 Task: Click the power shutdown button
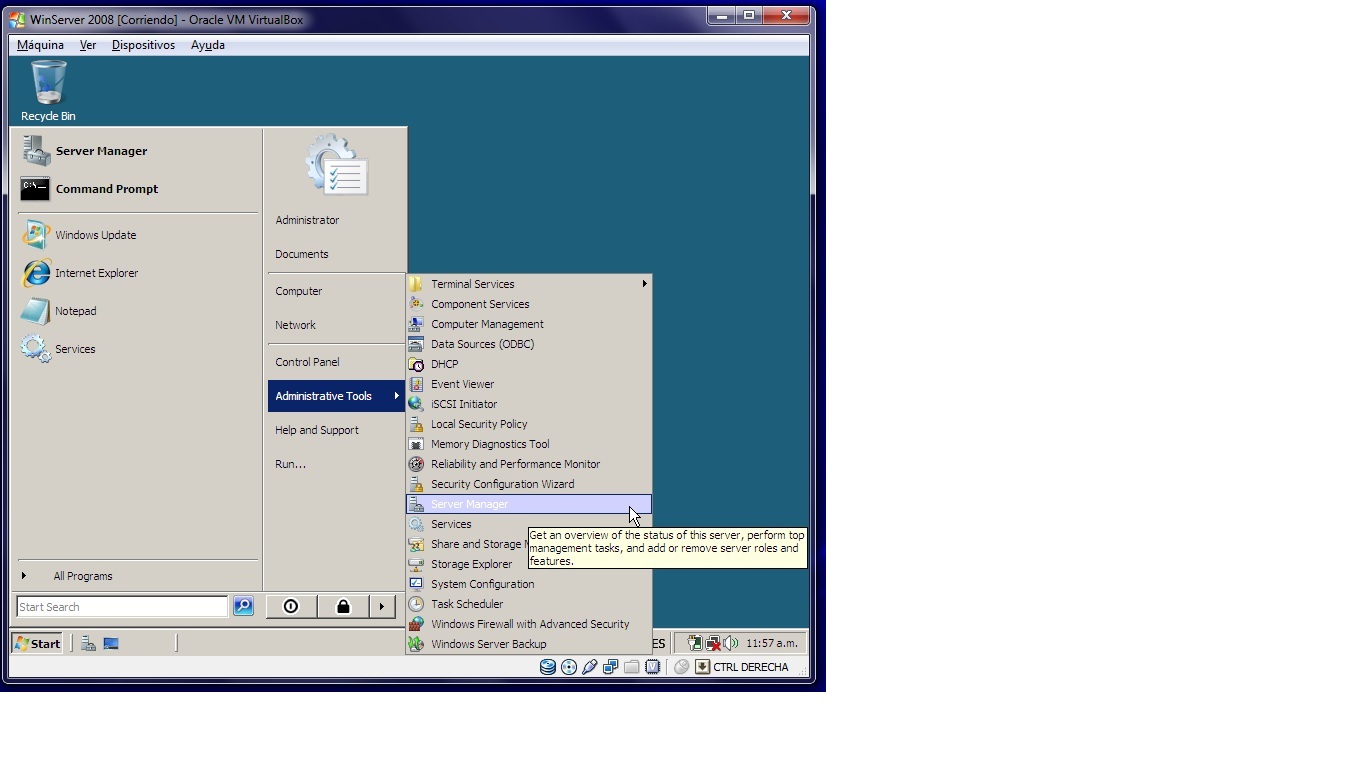coord(291,606)
